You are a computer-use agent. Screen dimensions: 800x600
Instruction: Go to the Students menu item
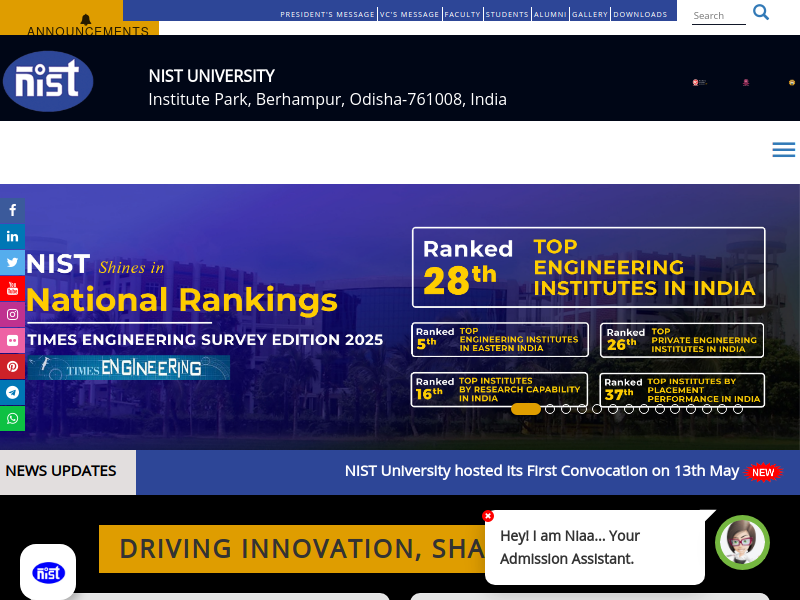[x=507, y=14]
